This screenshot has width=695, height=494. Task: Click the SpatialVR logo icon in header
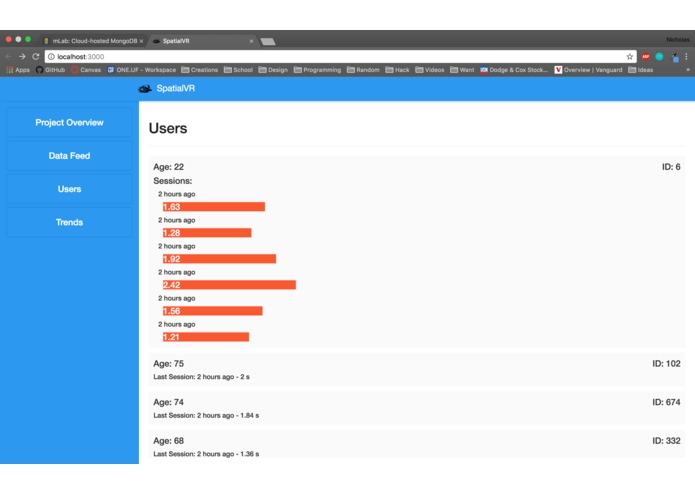[x=145, y=89]
